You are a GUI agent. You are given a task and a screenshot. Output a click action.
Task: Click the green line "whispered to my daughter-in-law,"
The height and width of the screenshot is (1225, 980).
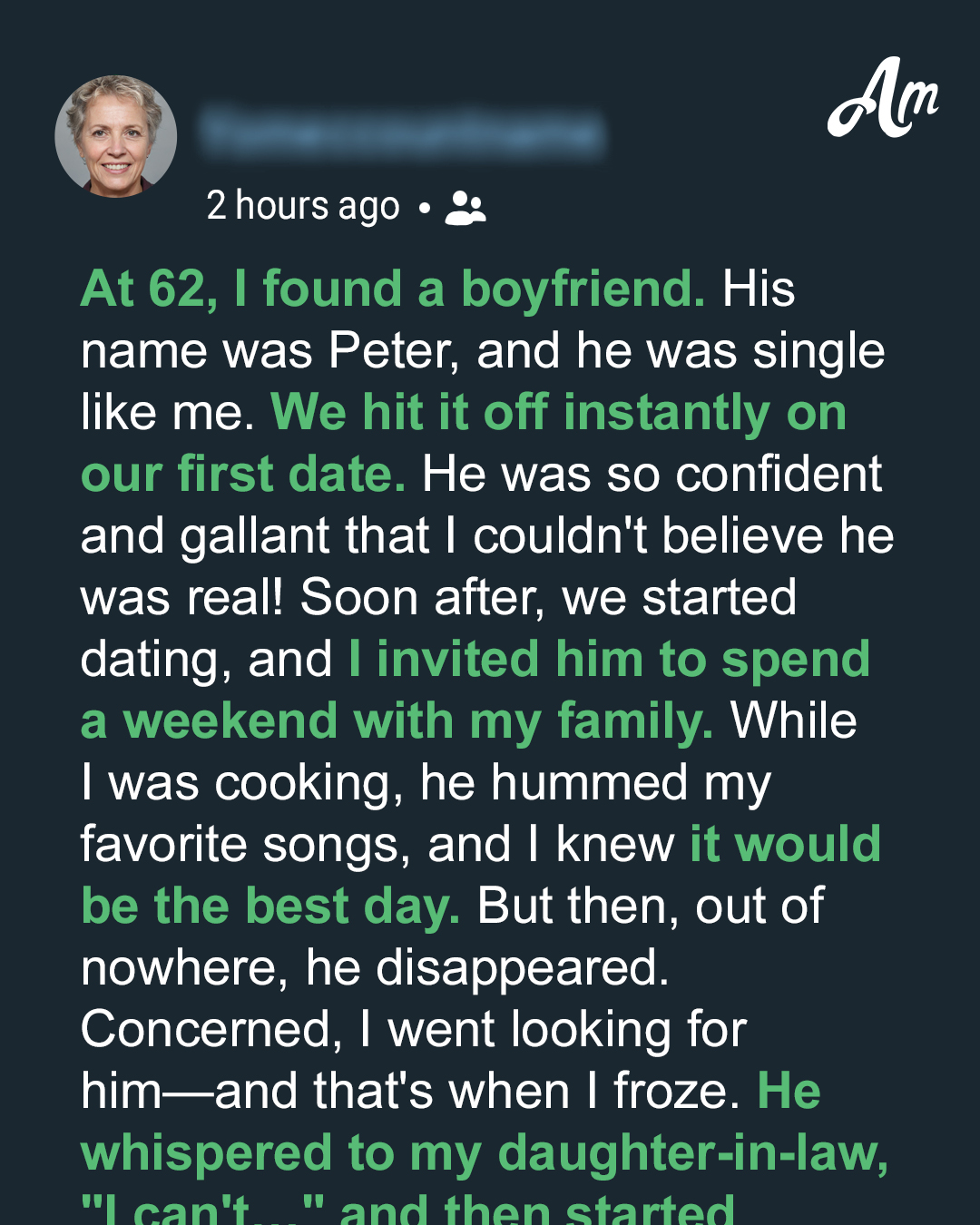coord(485,1153)
